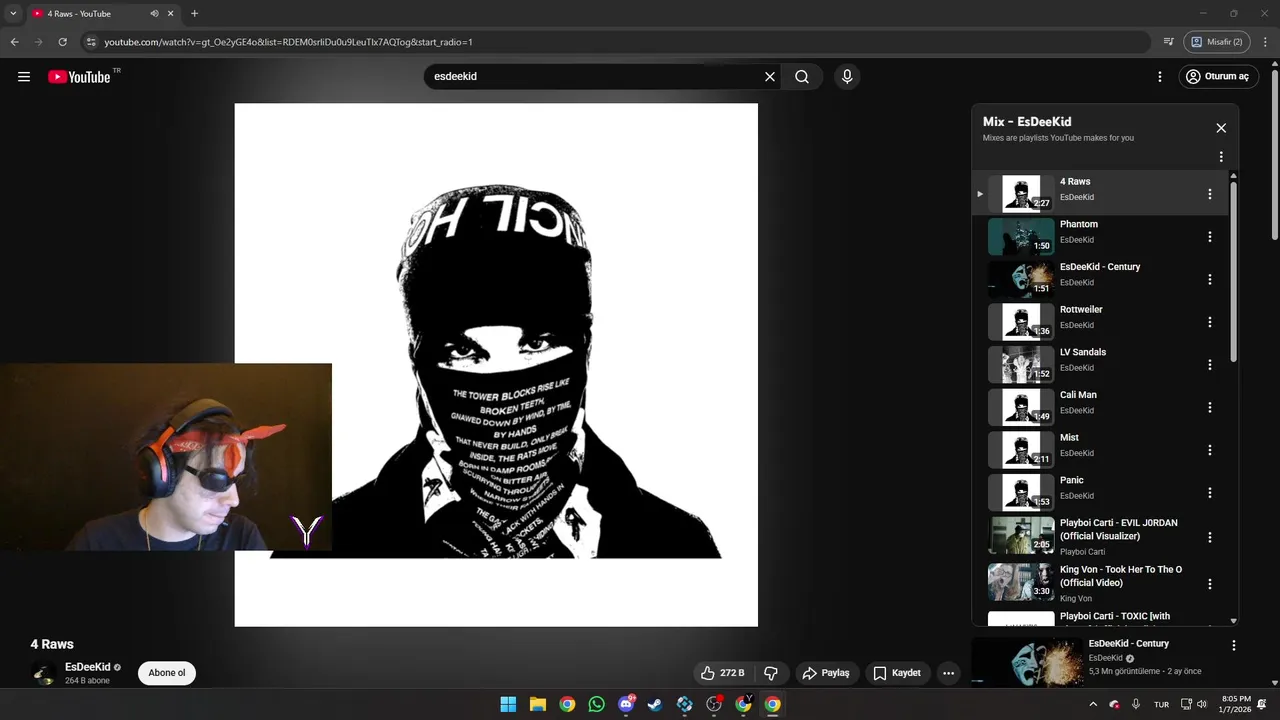Open WhatsApp from taskbar
This screenshot has height=720, width=1280.
pyautogui.click(x=597, y=704)
